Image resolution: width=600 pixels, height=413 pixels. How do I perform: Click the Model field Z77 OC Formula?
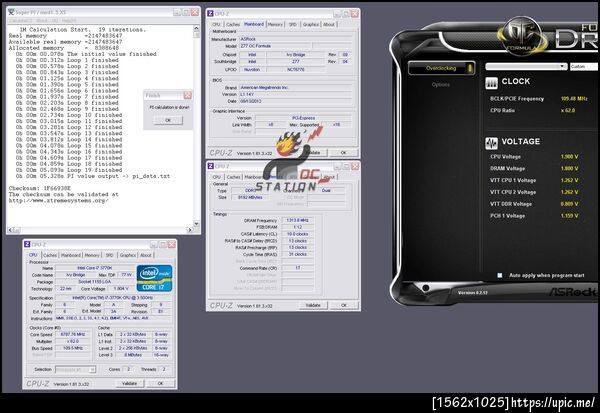(275, 46)
